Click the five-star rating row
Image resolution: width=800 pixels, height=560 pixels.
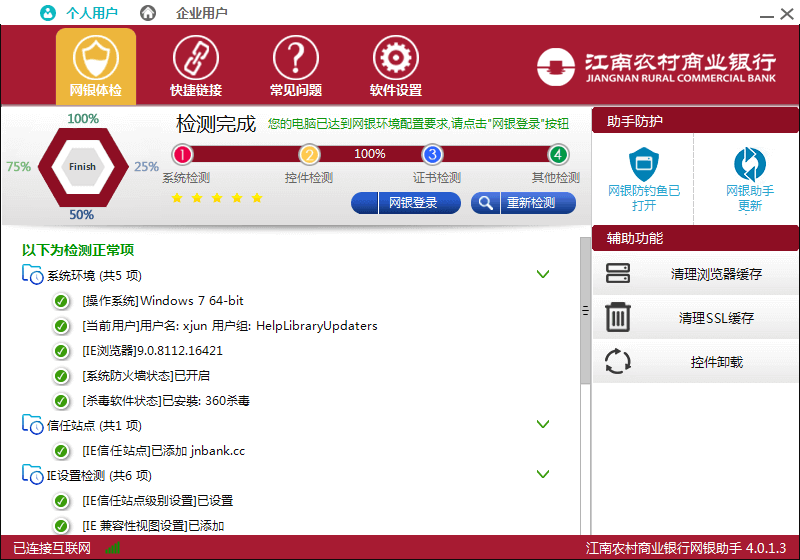click(x=217, y=198)
